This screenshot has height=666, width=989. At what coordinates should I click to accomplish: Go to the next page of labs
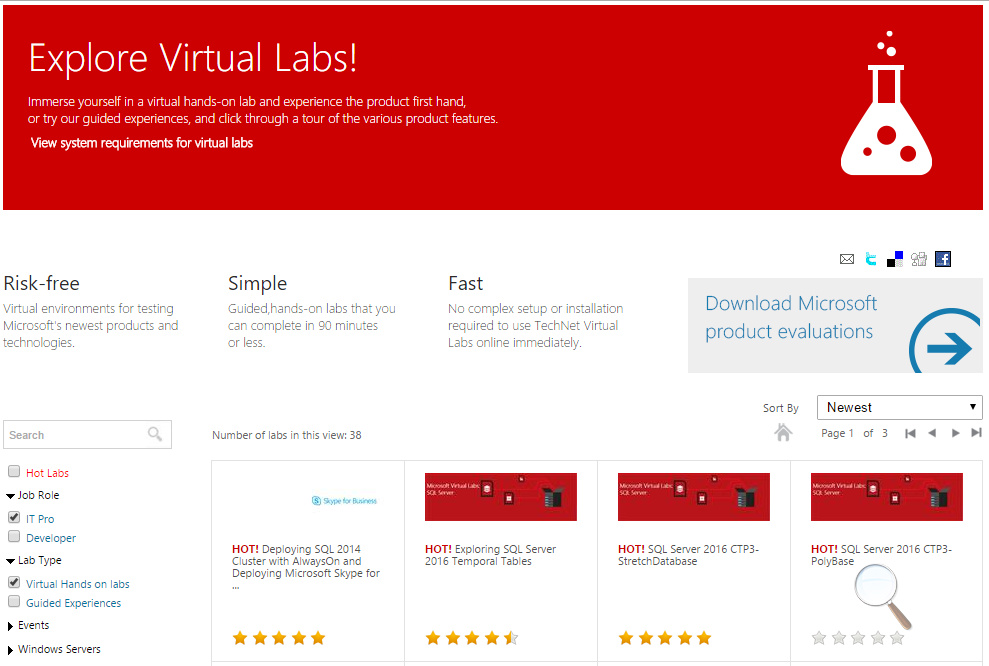point(956,433)
